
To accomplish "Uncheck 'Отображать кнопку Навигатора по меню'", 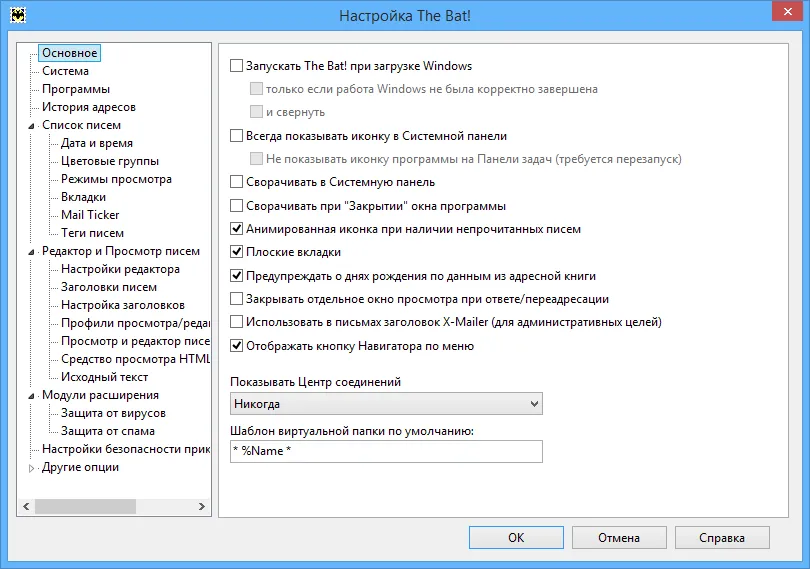I will pyautogui.click(x=236, y=346).
